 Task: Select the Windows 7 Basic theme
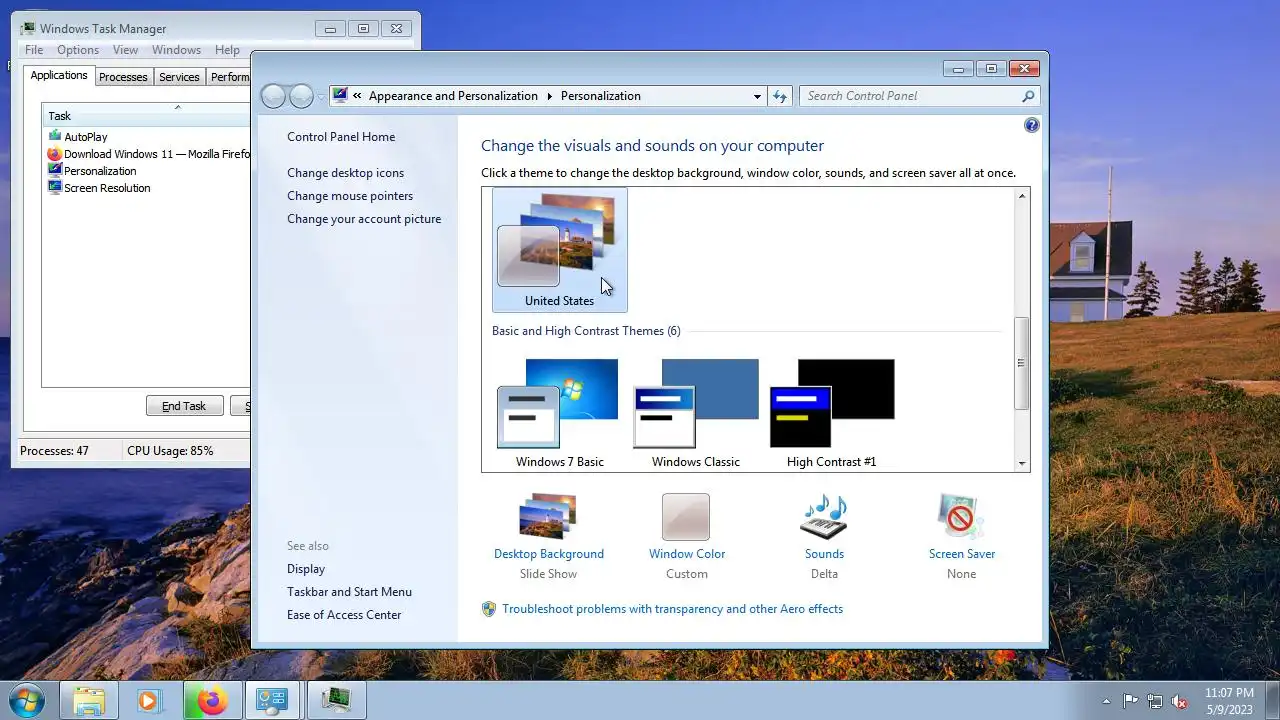tap(560, 413)
